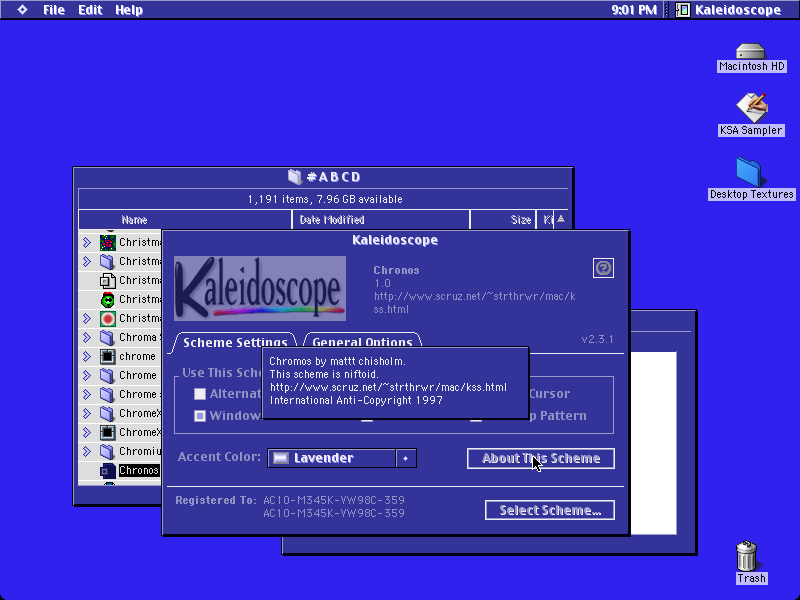
Task: Click the grey scruz.net URL under Chronos
Action: [474, 303]
